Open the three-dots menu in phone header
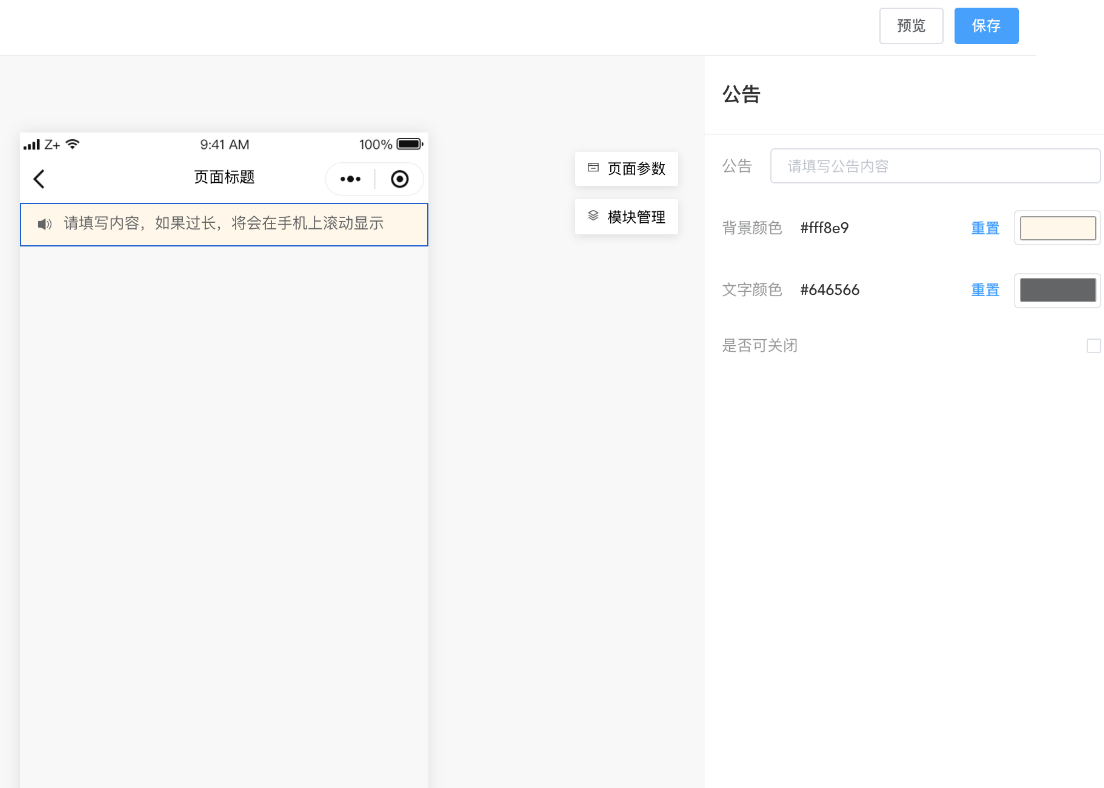Viewport: 1104px width, 788px height. coord(350,179)
